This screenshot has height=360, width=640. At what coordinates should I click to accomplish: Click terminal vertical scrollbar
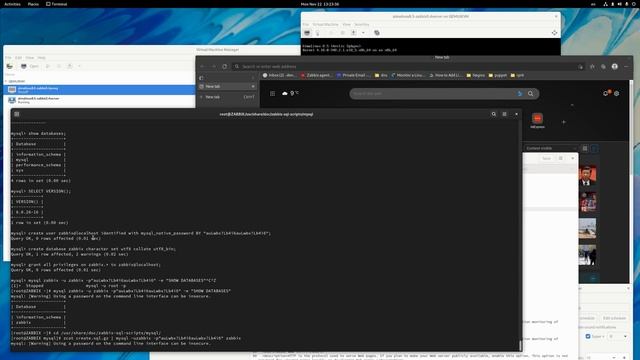tap(520, 345)
